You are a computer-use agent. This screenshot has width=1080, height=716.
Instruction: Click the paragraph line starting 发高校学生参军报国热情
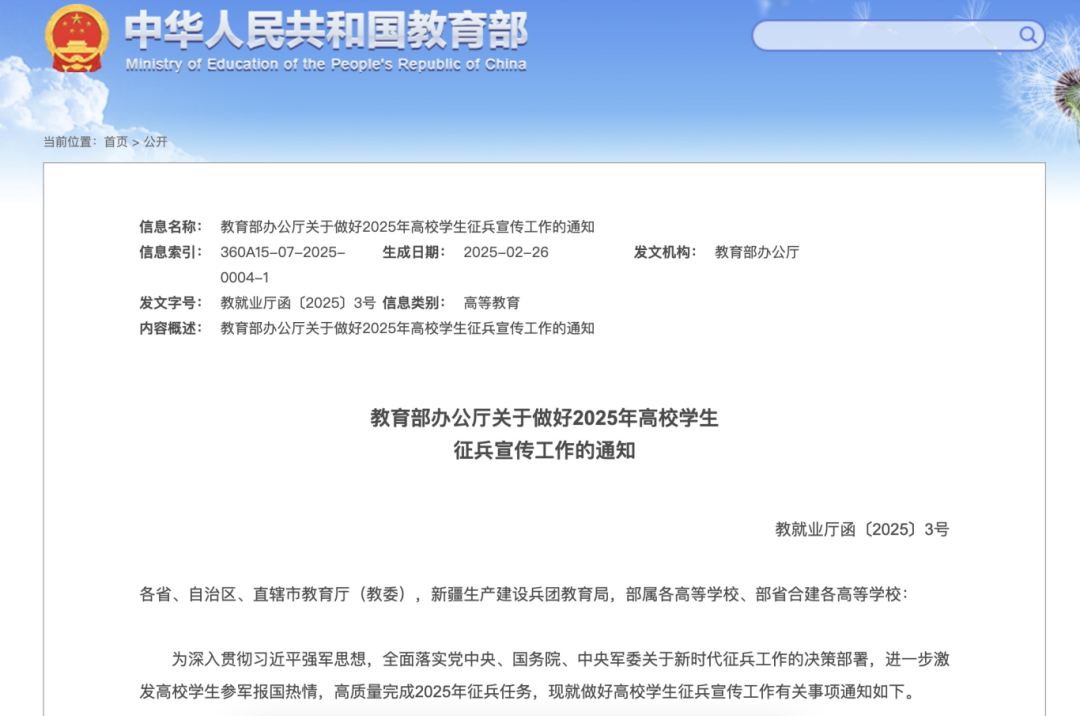[529, 691]
